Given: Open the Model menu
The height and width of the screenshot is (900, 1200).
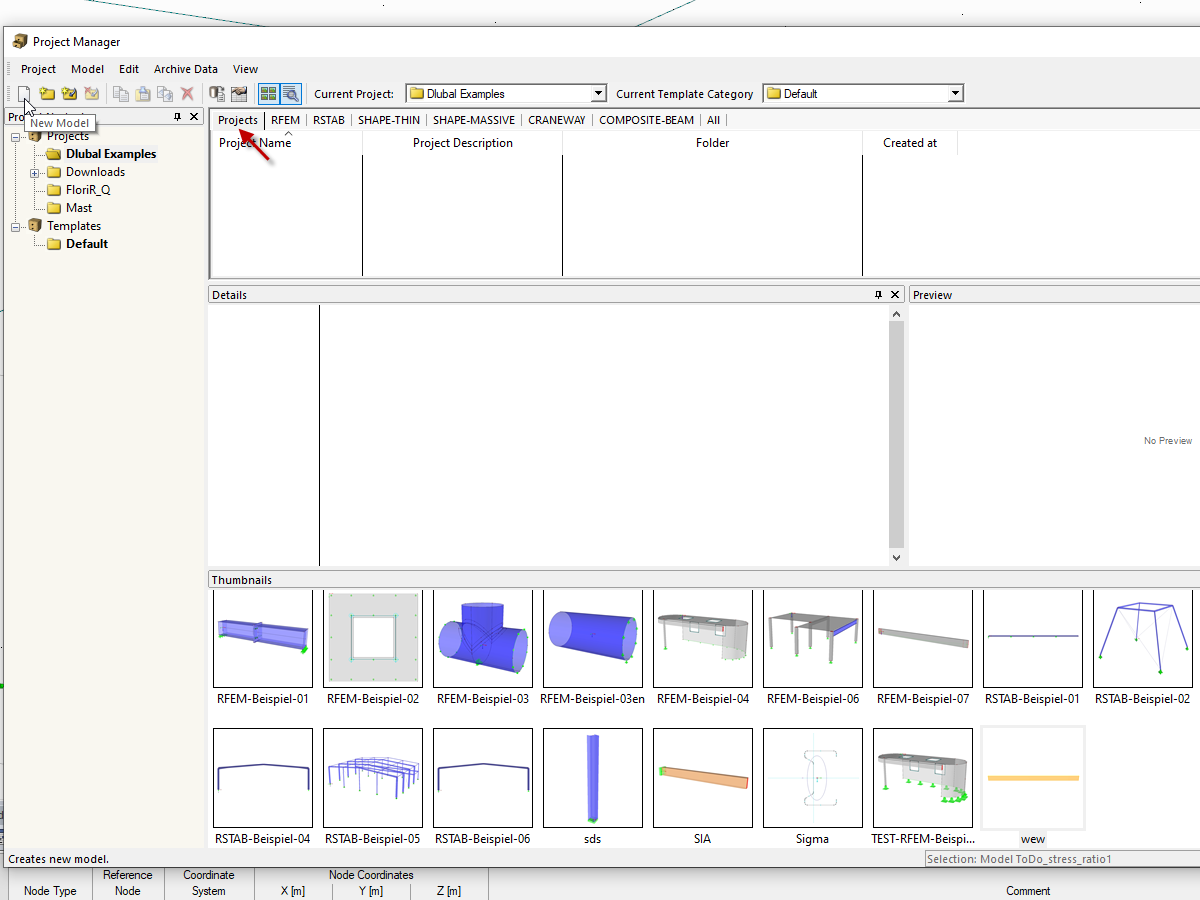Looking at the screenshot, I should tap(87, 69).
